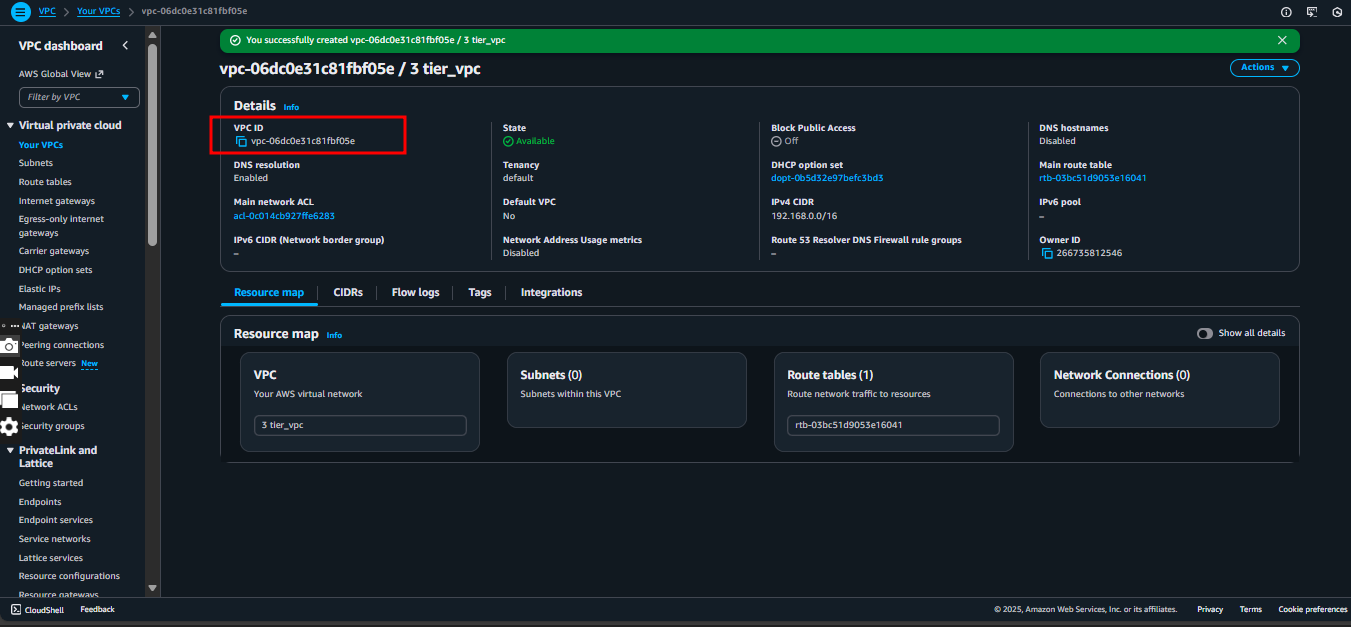Open Elastic IPs in the sidebar
The image size is (1351, 627).
[x=40, y=289]
